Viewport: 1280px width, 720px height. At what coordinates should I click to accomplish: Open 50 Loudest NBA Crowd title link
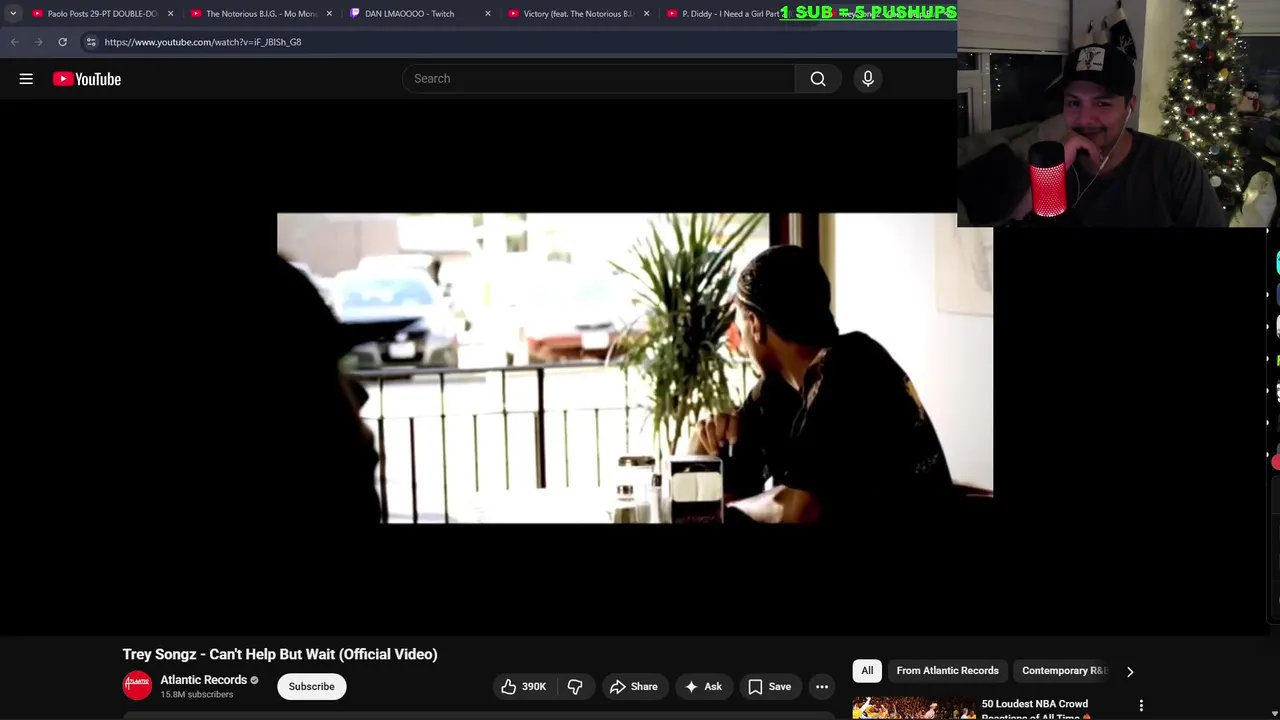click(1035, 709)
